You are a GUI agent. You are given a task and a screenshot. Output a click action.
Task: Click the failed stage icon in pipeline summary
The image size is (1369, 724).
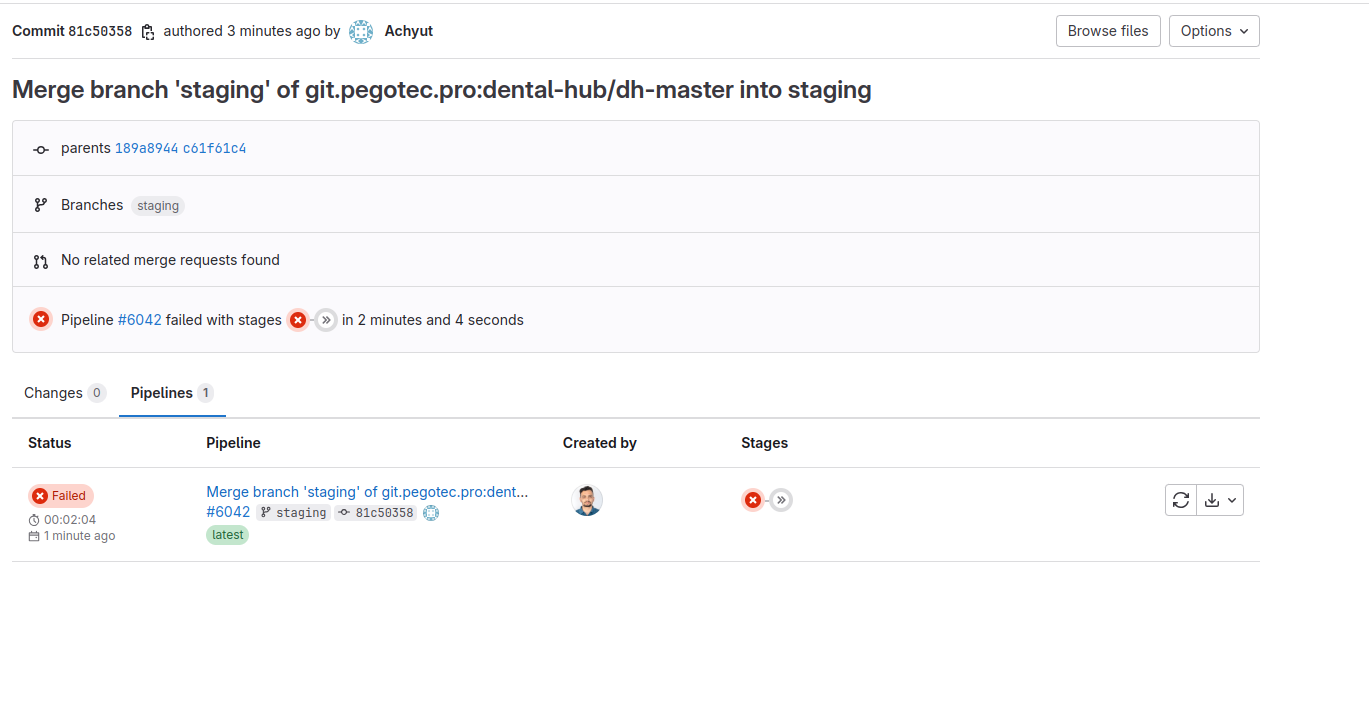click(x=298, y=320)
